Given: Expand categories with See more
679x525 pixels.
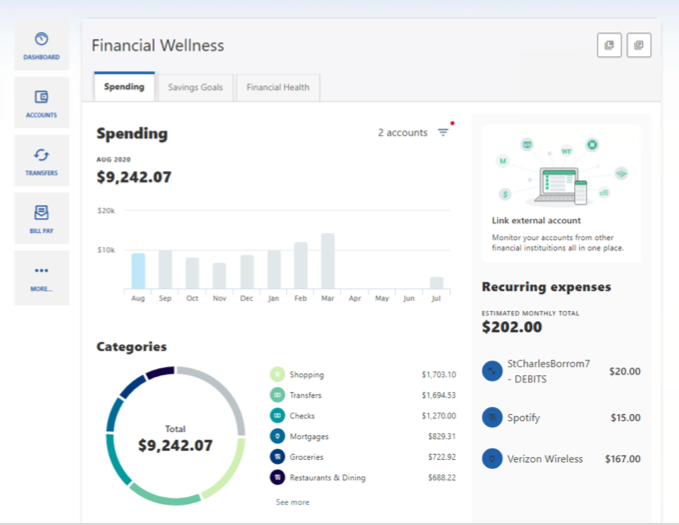Looking at the screenshot, I should pyautogui.click(x=292, y=502).
